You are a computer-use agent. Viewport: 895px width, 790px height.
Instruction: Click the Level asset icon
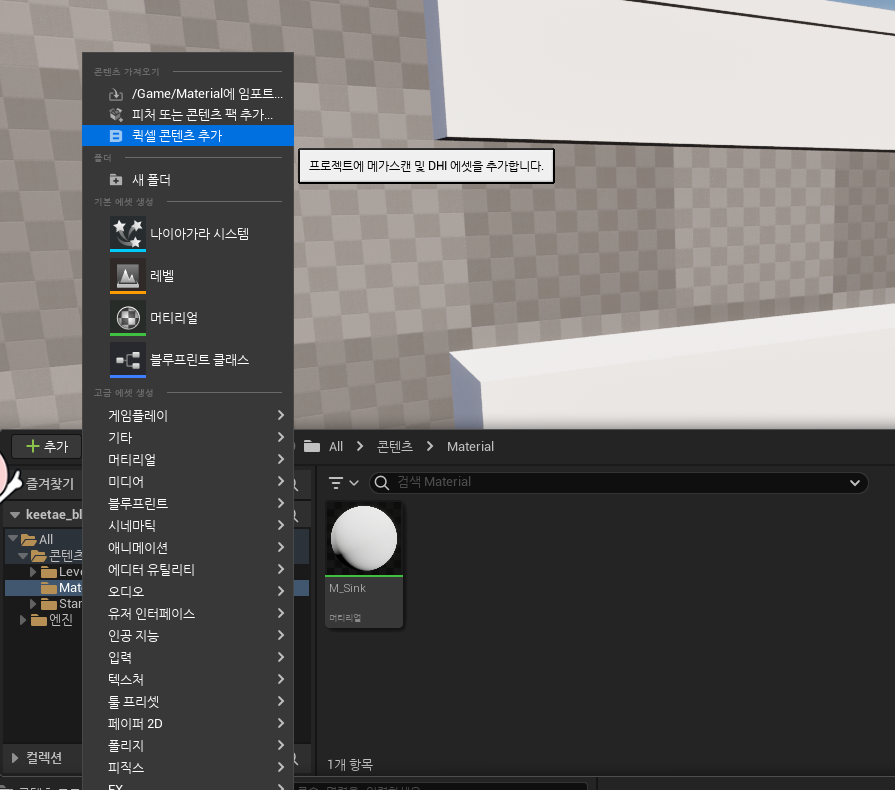click(x=128, y=276)
